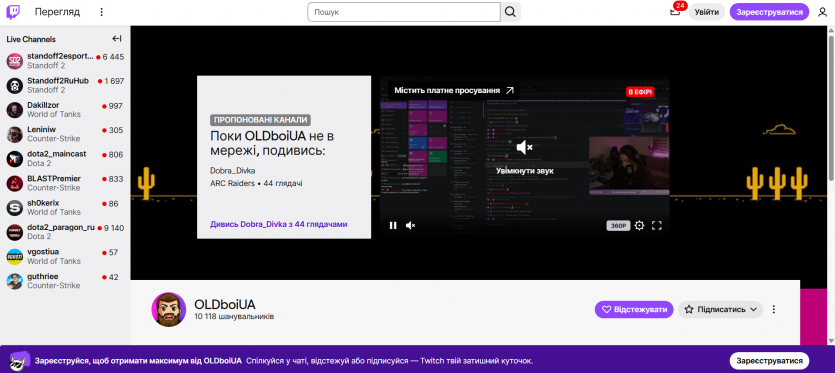Open Leniniw channel avatar
The image size is (835, 373).
tap(14, 135)
